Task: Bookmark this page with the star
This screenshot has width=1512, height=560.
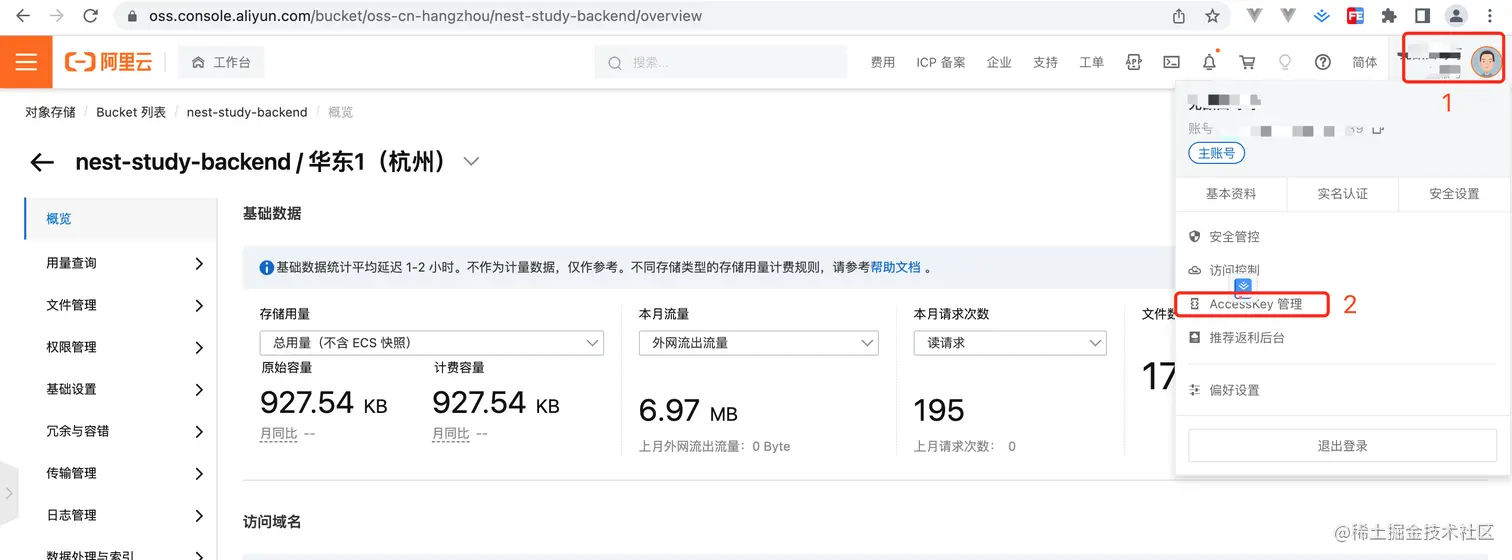Action: (1212, 16)
